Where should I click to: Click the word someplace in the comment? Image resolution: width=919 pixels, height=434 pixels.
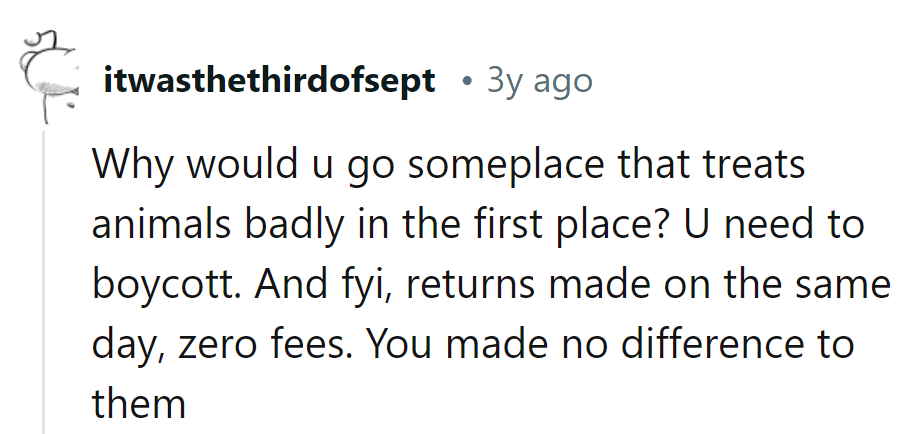(505, 166)
